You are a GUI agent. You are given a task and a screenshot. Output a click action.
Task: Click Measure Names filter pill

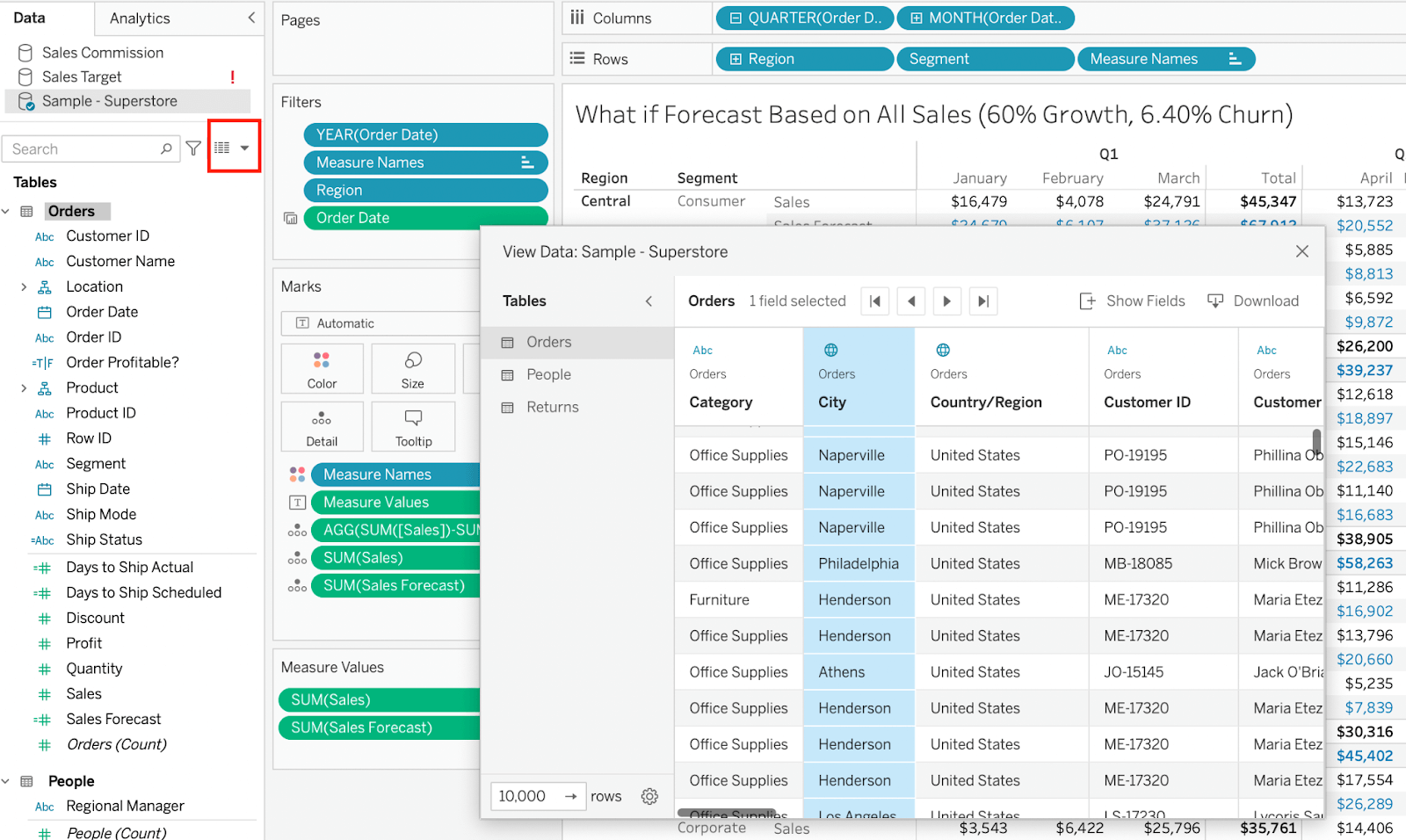(425, 163)
